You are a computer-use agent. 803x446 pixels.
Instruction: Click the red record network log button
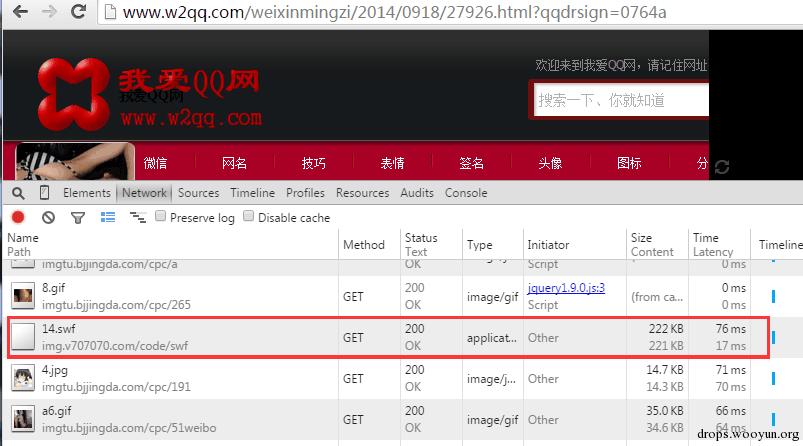click(x=18, y=217)
